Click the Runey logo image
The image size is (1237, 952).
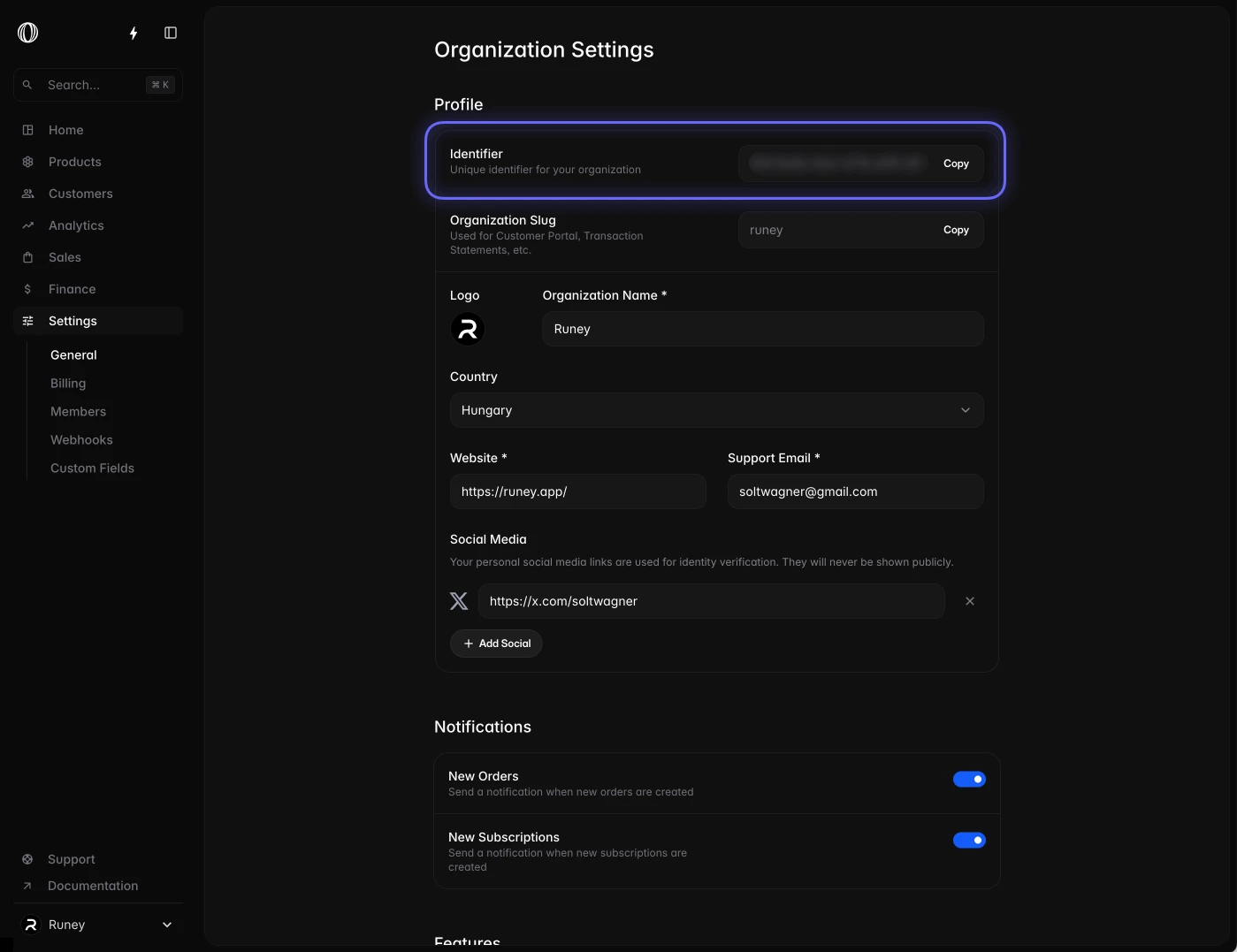tap(468, 329)
